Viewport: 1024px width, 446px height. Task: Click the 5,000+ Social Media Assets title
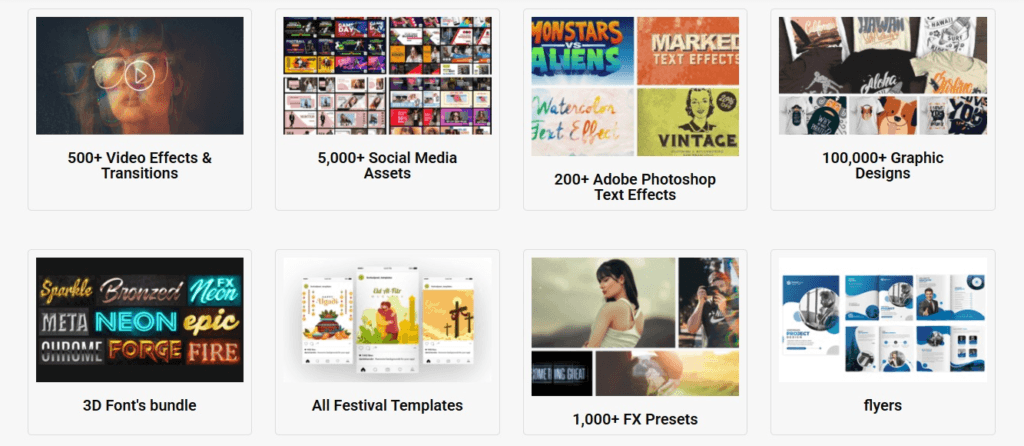387,166
